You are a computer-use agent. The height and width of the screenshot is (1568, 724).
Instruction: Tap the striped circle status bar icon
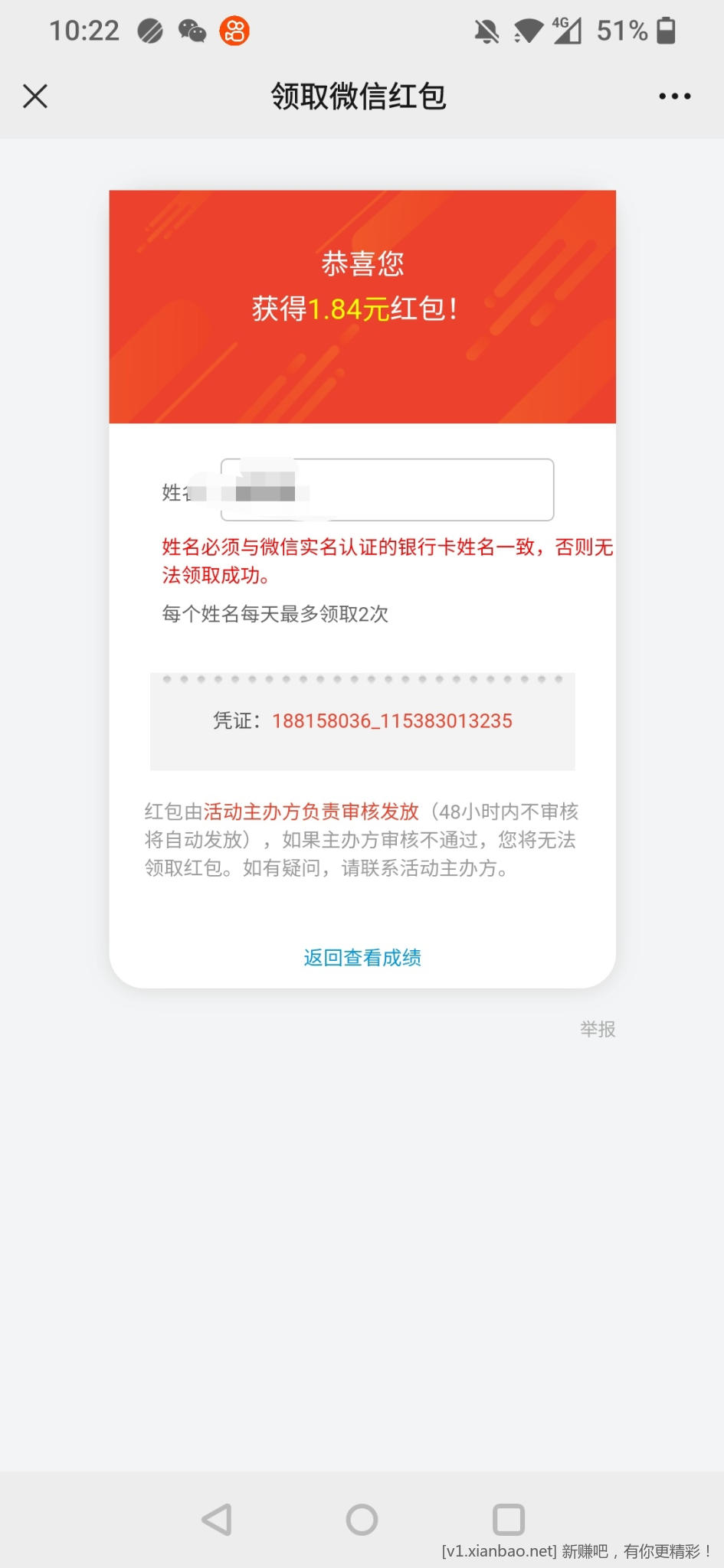pos(150,31)
